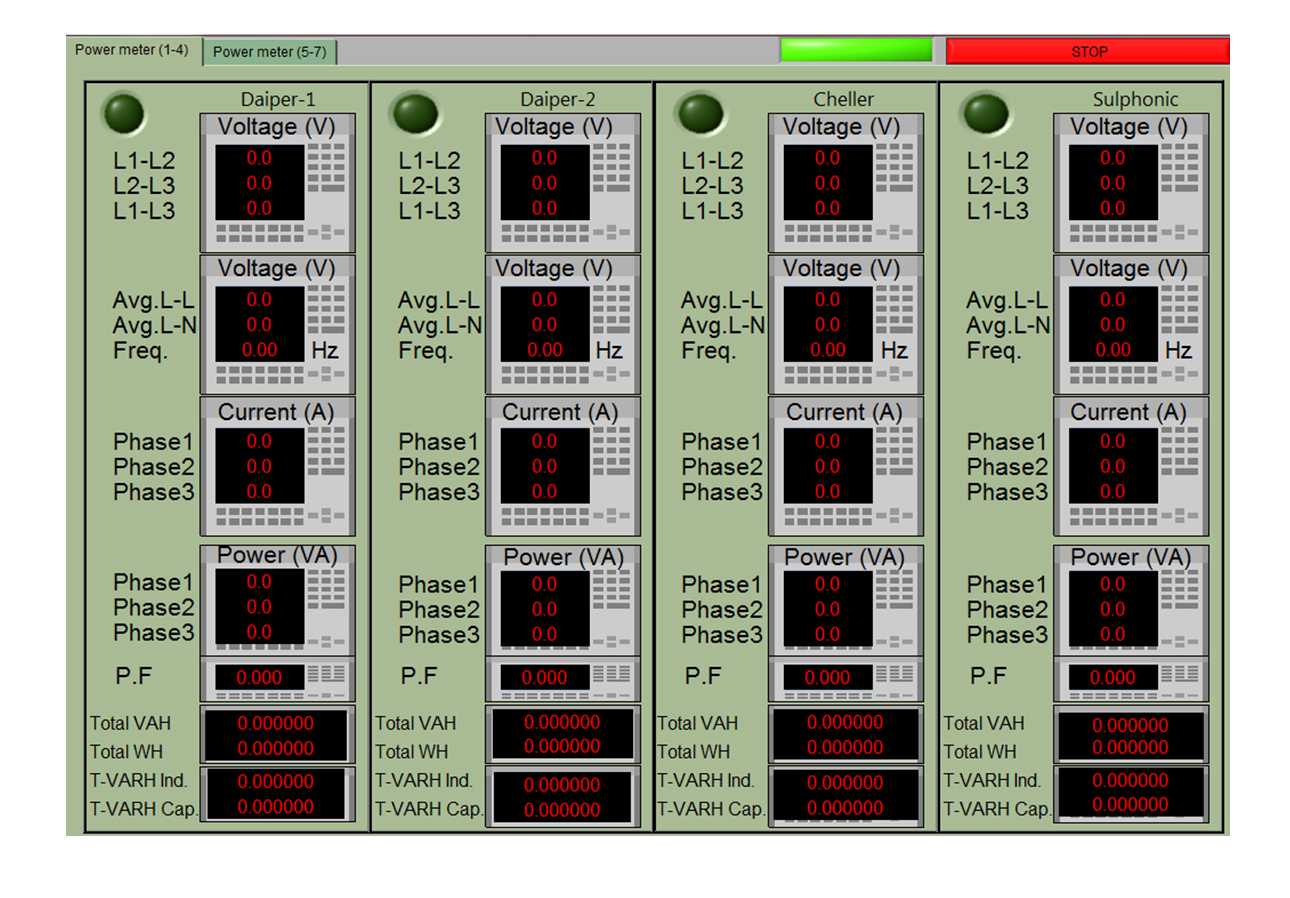Click the Current (A) header in Cheller panel
The width and height of the screenshot is (1290, 898).
point(844,412)
